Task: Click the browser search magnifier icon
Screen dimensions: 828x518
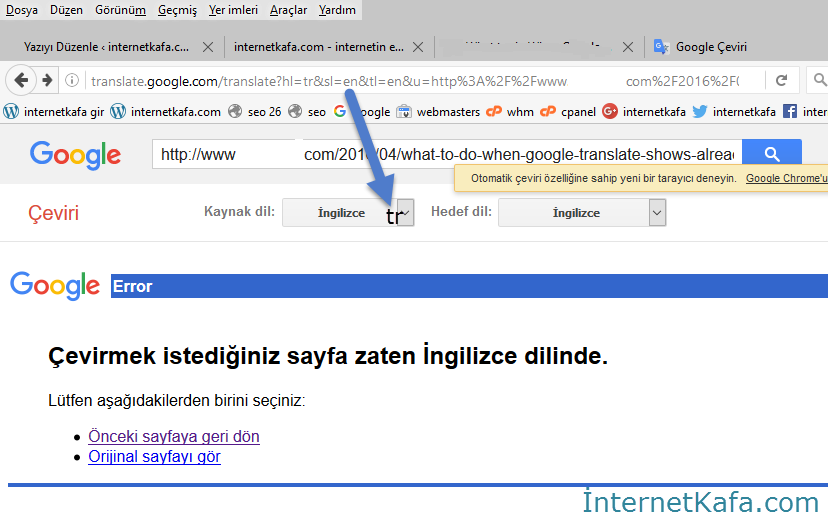Action: [820, 80]
